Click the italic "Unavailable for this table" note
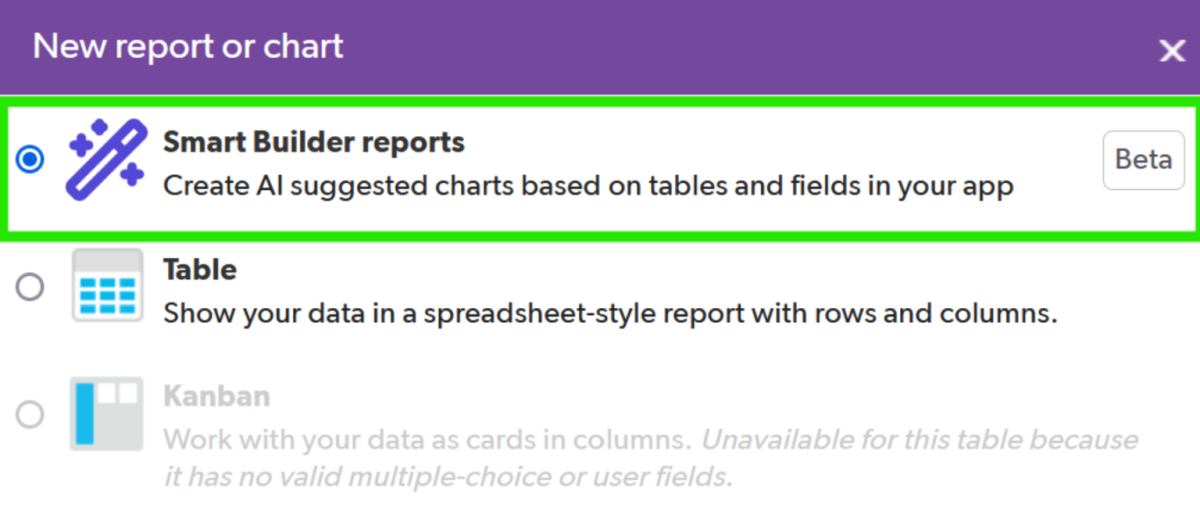 point(918,440)
